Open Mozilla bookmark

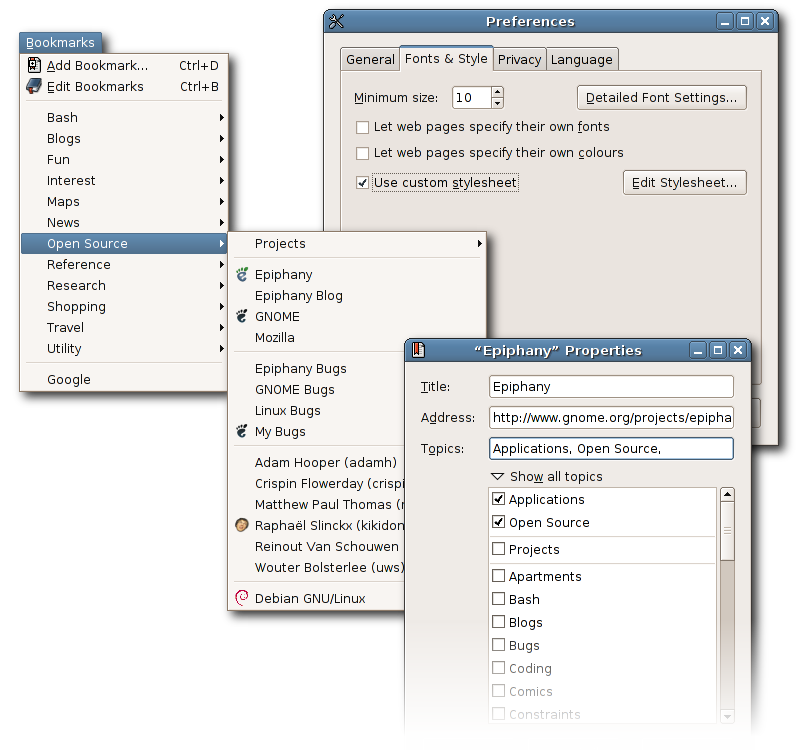click(x=274, y=337)
